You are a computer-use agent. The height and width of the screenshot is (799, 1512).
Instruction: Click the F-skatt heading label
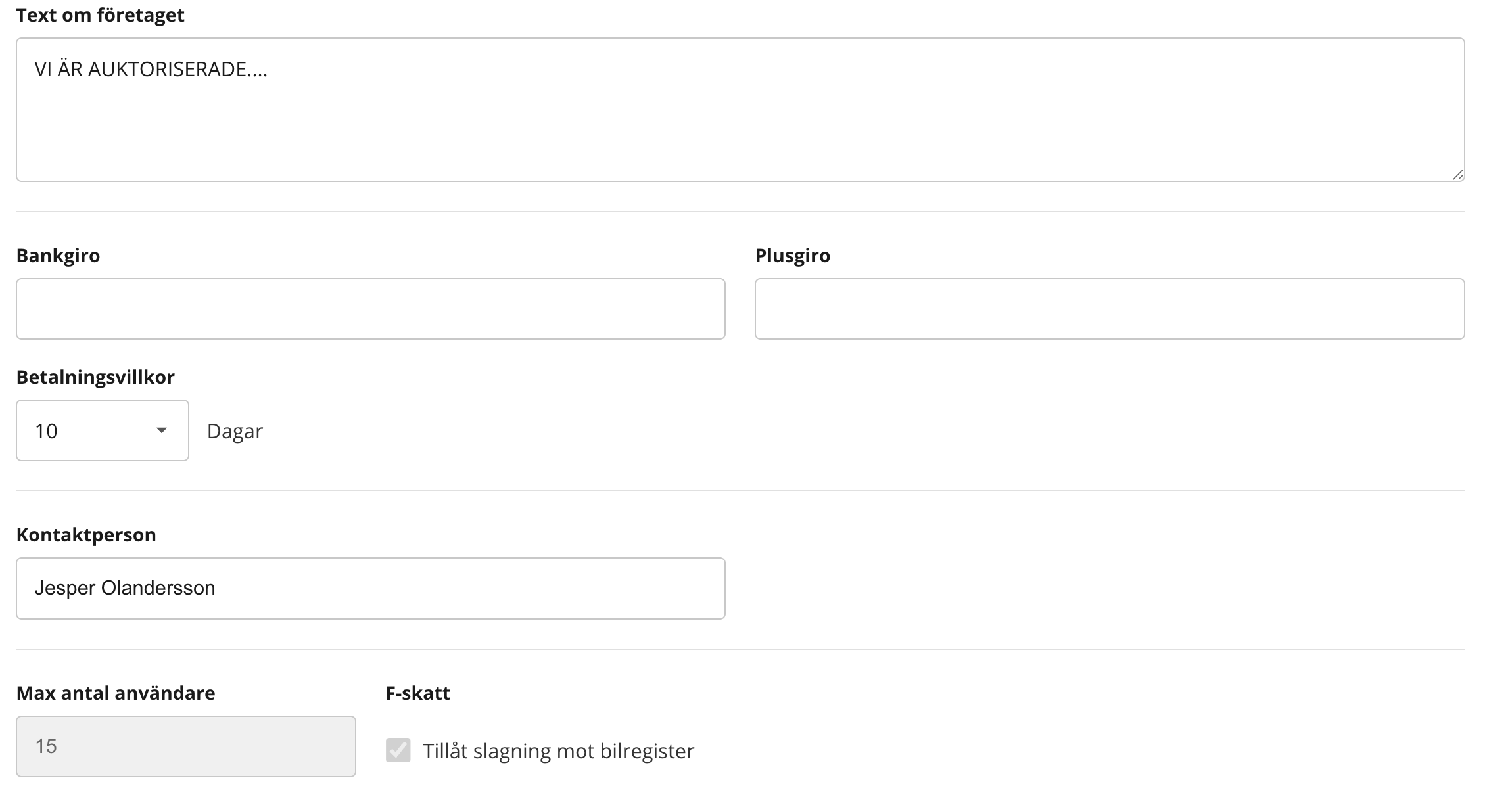click(417, 693)
